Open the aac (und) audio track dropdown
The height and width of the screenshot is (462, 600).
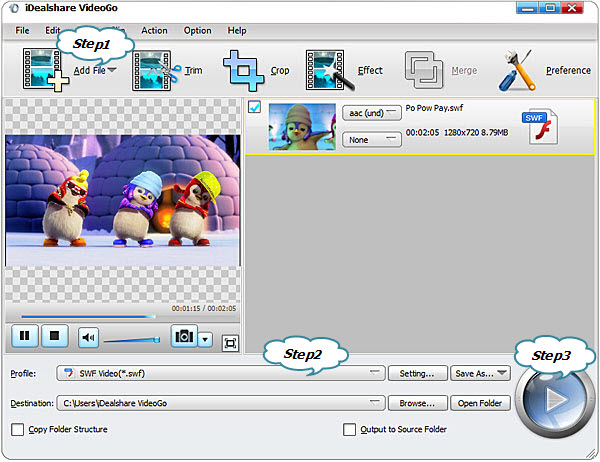[372, 113]
